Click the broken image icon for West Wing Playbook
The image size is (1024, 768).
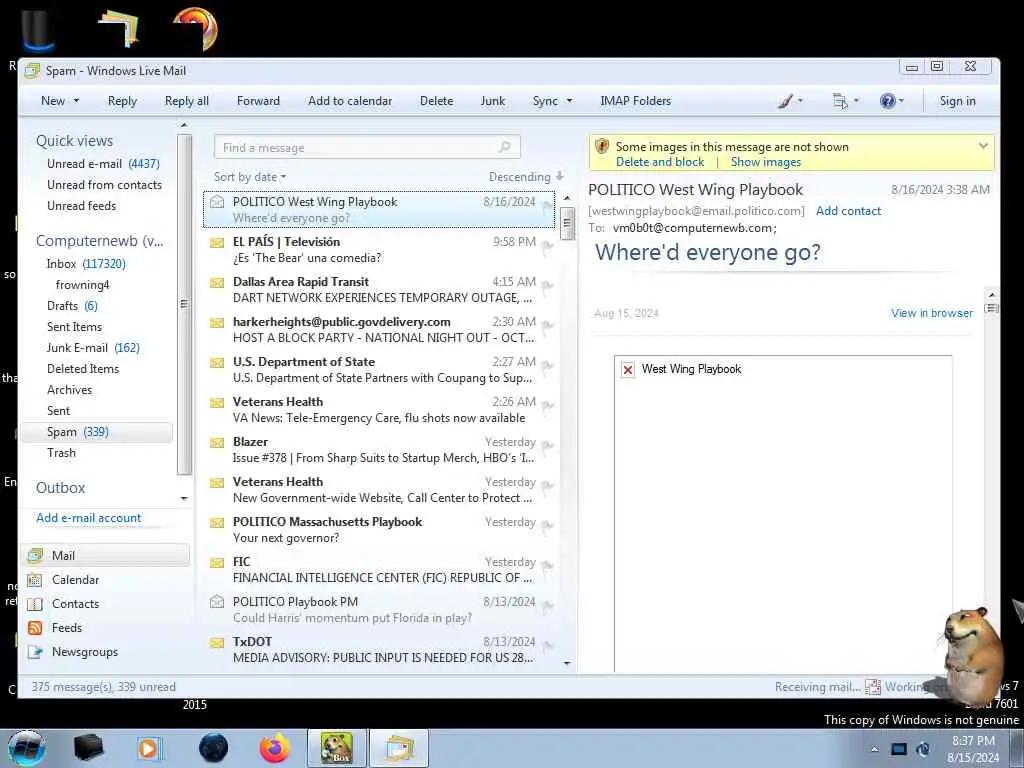click(x=628, y=370)
